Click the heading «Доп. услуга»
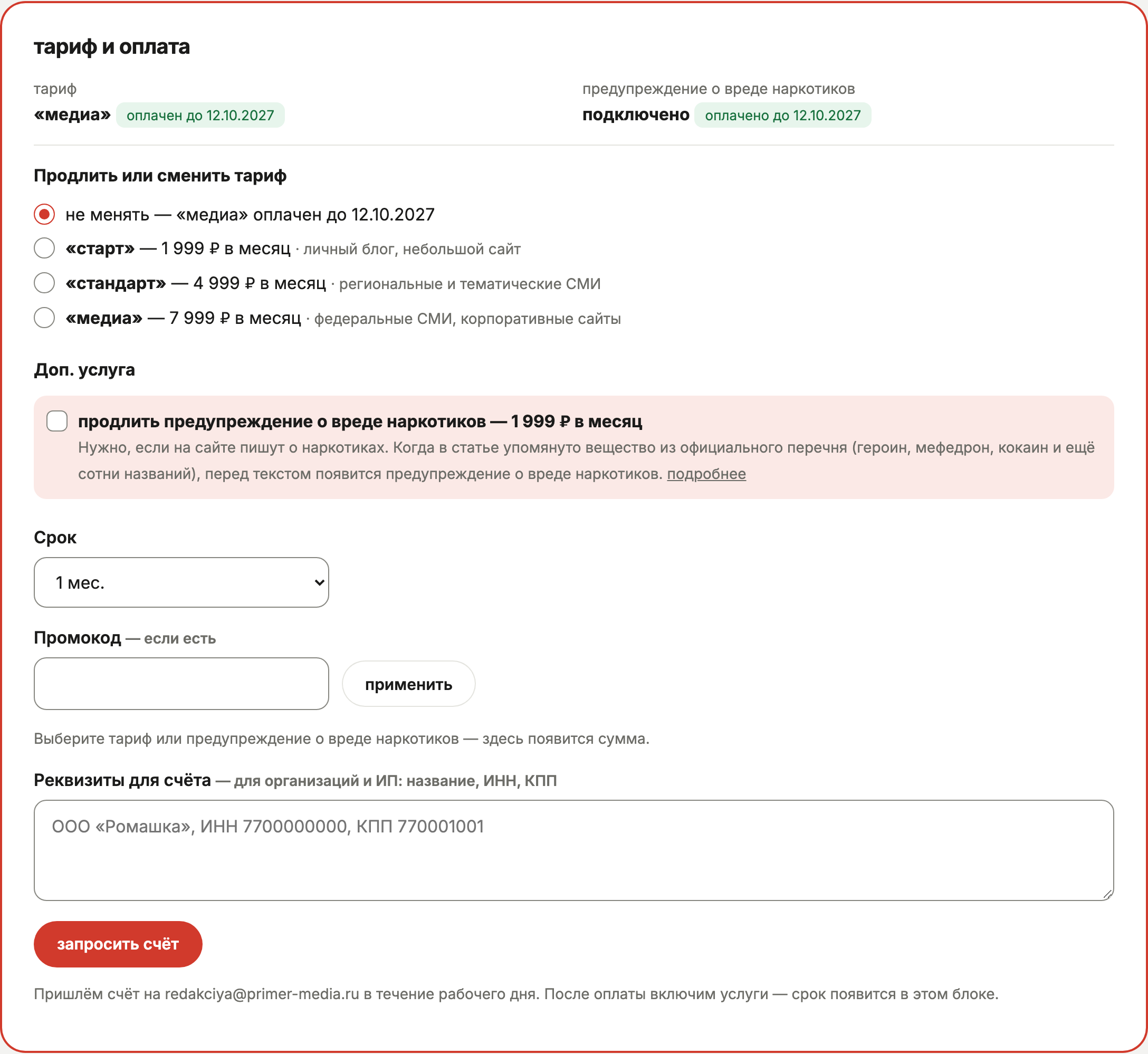 point(84,370)
